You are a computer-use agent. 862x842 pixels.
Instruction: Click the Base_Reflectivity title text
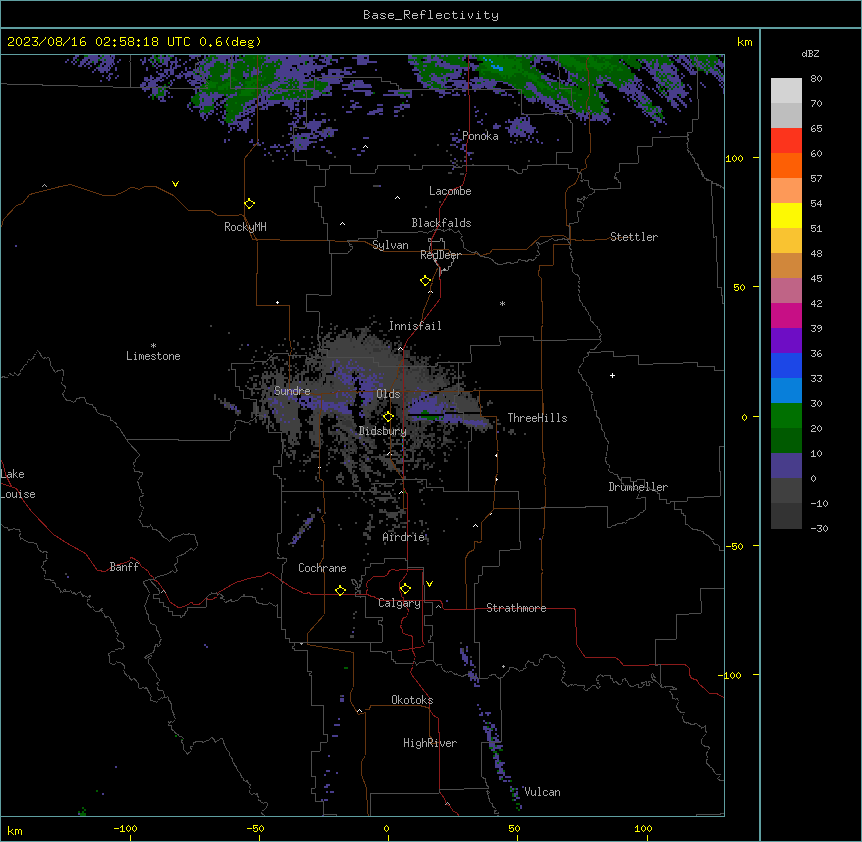pyautogui.click(x=431, y=15)
